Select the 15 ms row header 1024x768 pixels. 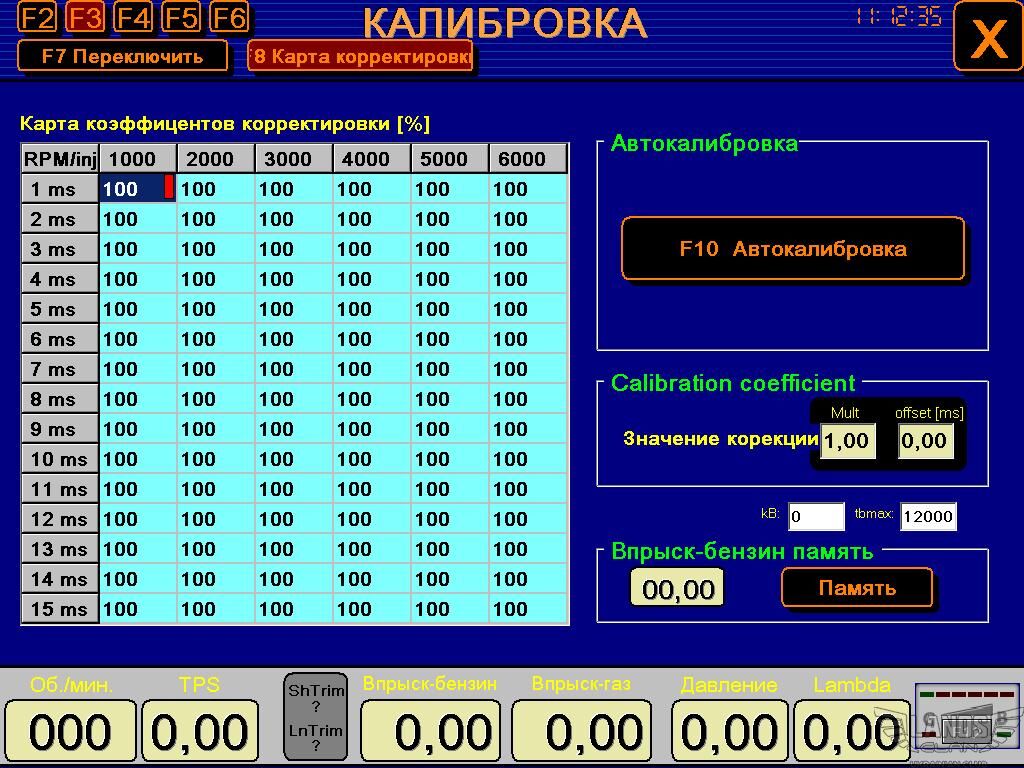pos(60,609)
